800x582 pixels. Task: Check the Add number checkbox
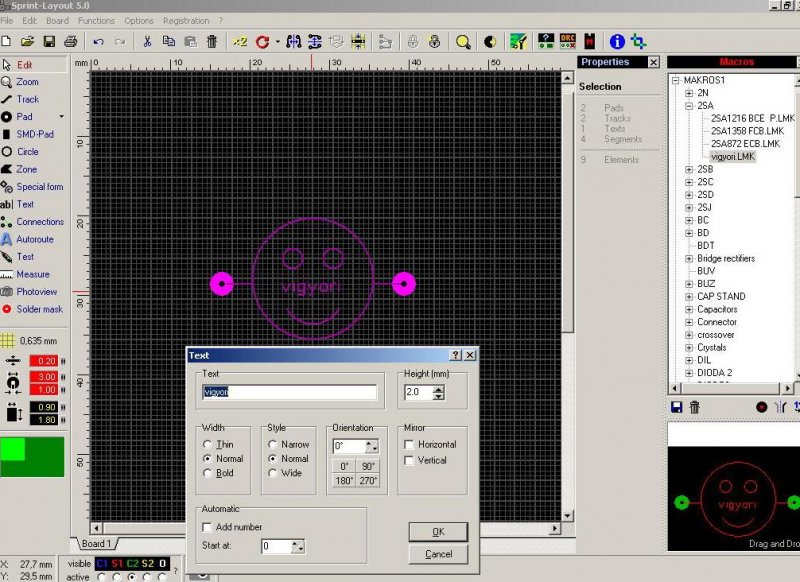207,527
